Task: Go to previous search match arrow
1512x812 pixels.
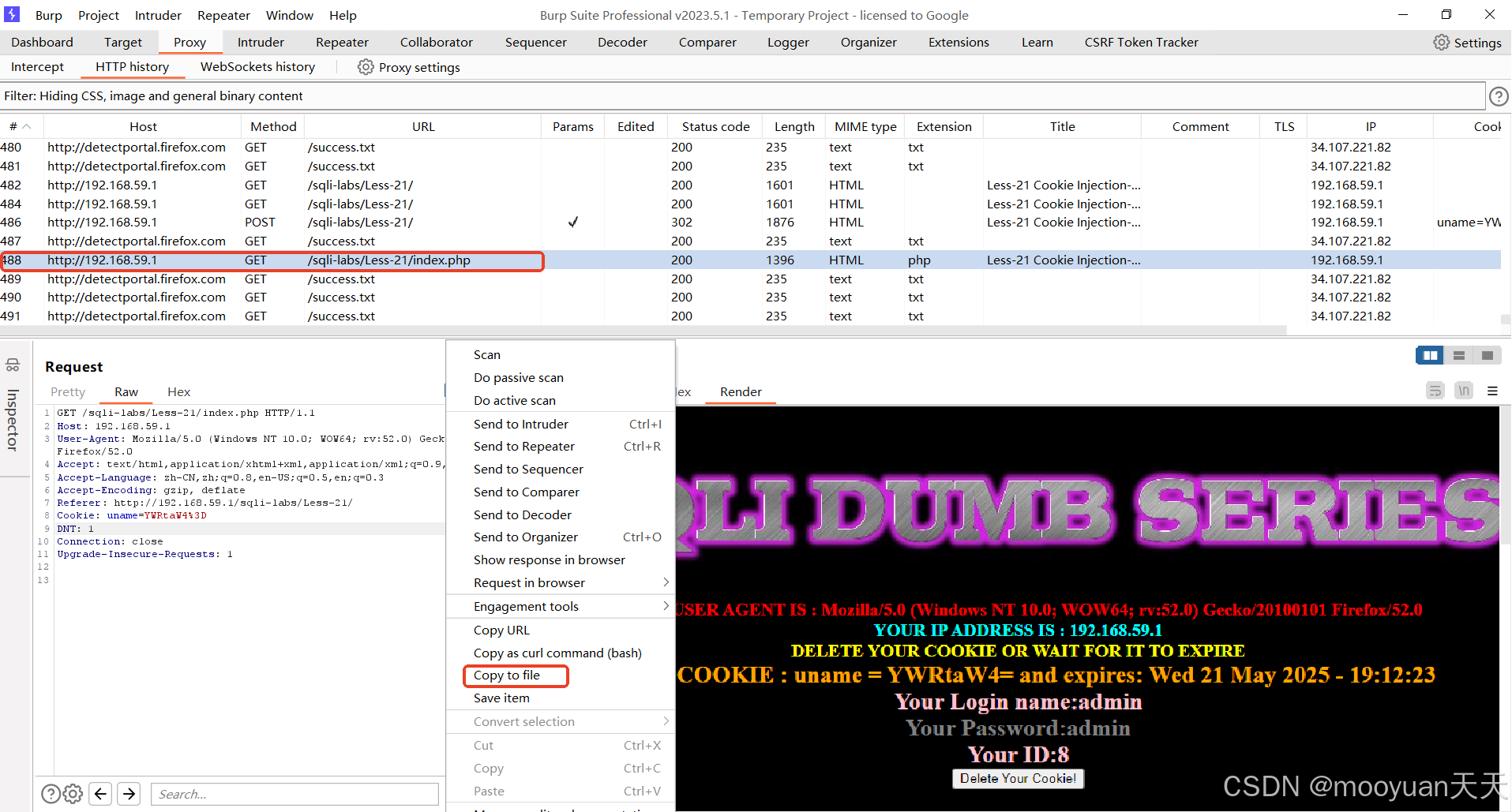Action: coord(100,794)
